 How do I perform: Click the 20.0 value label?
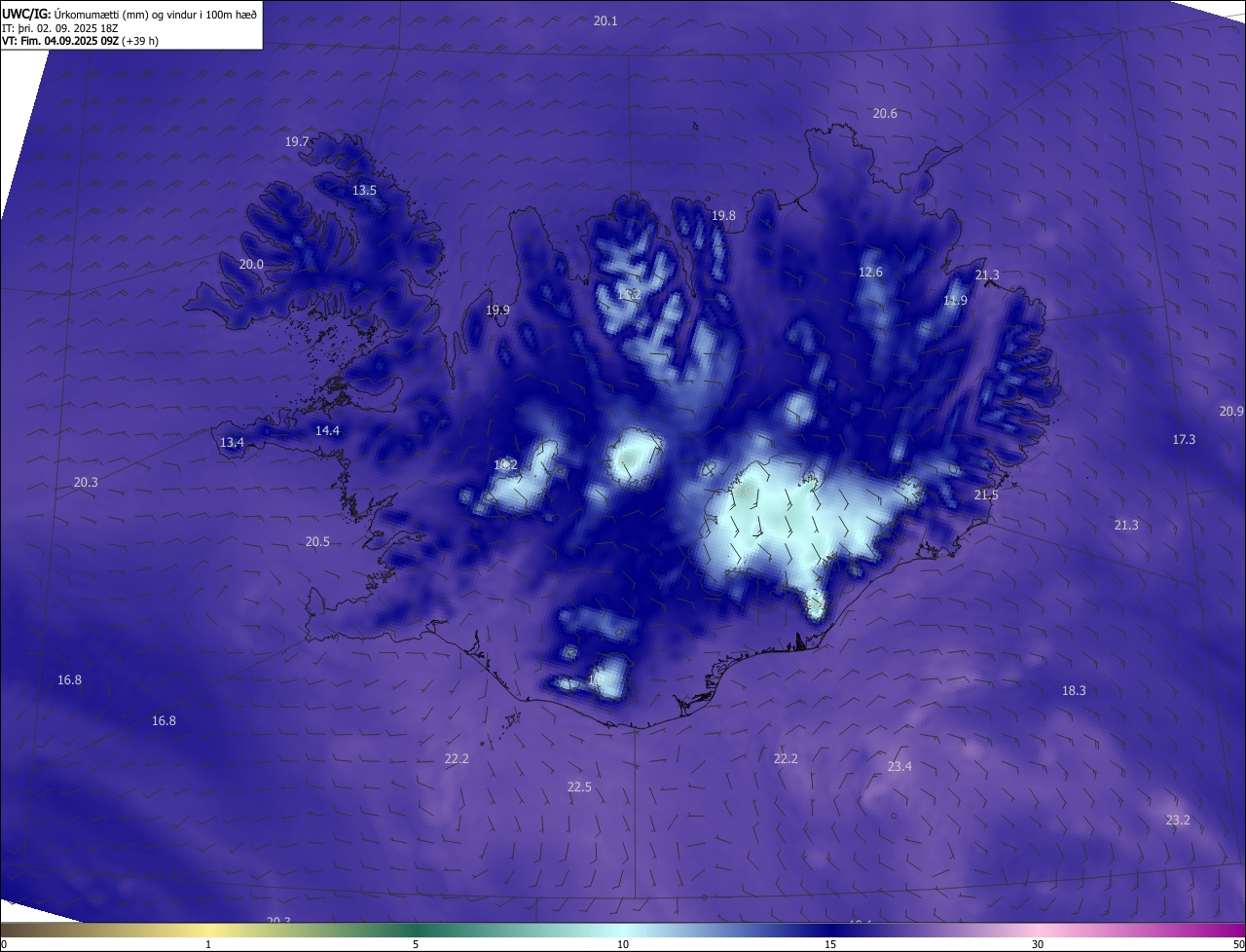251,265
